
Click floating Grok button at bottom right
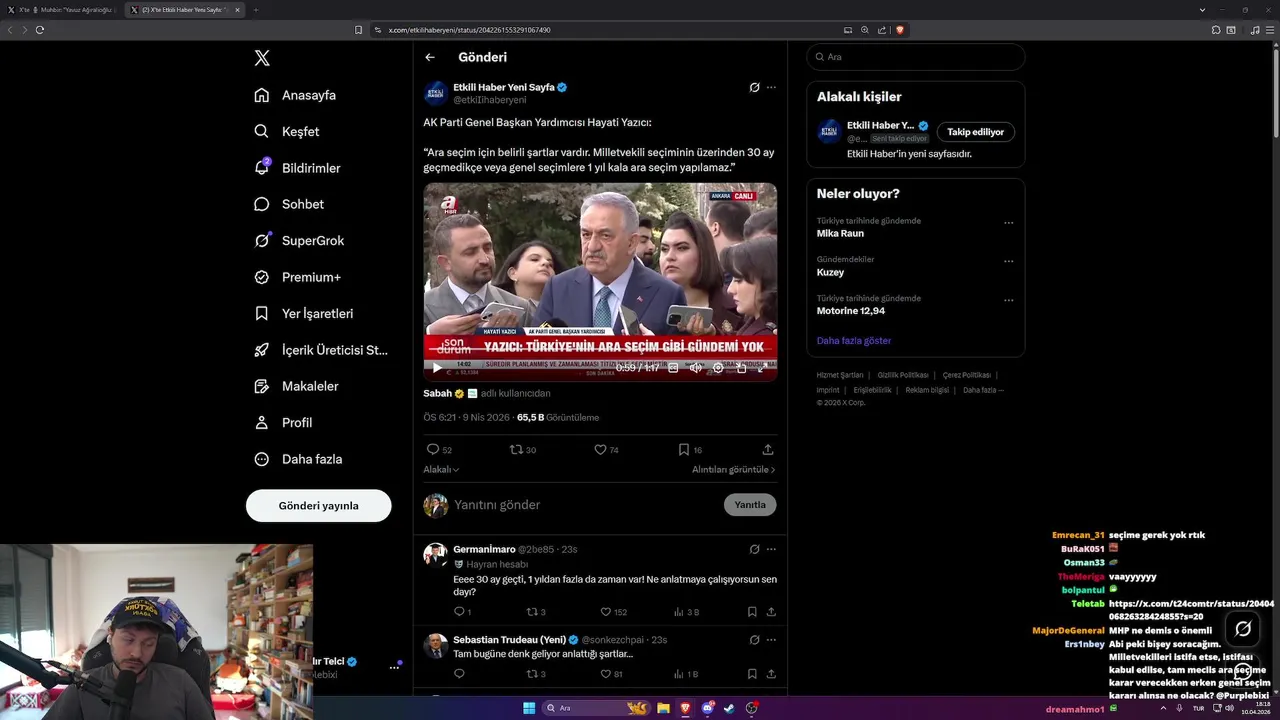tap(1243, 629)
